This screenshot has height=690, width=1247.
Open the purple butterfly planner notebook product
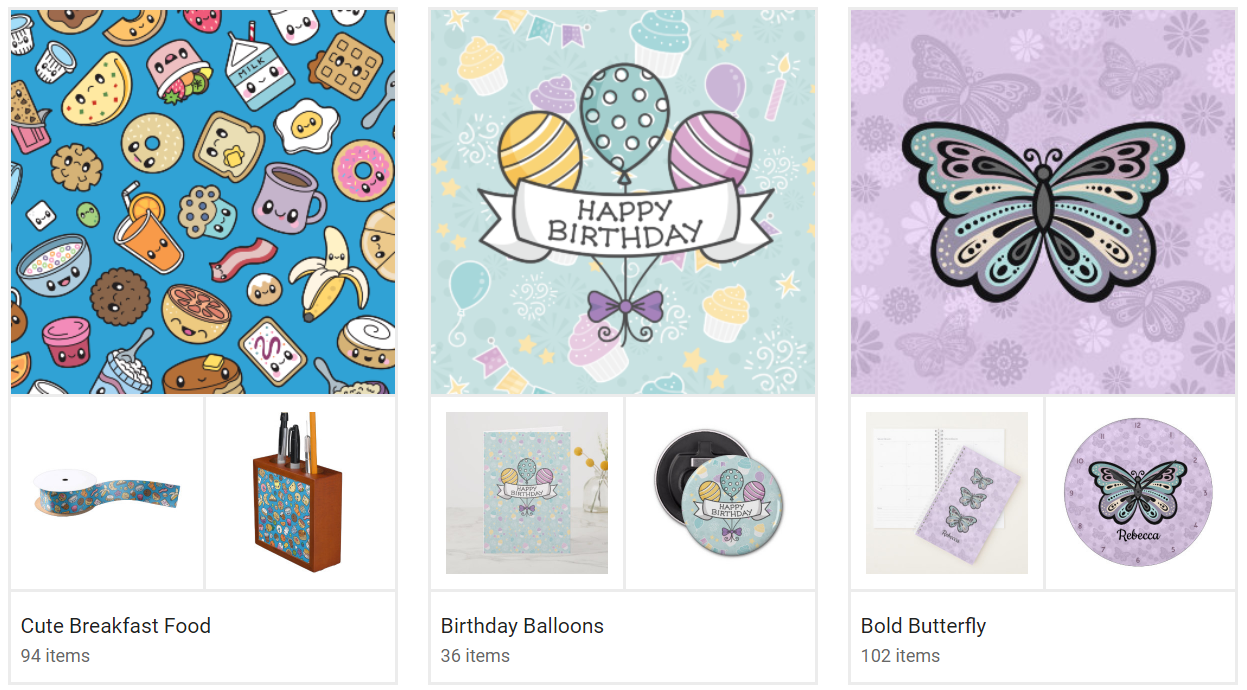tap(947, 493)
